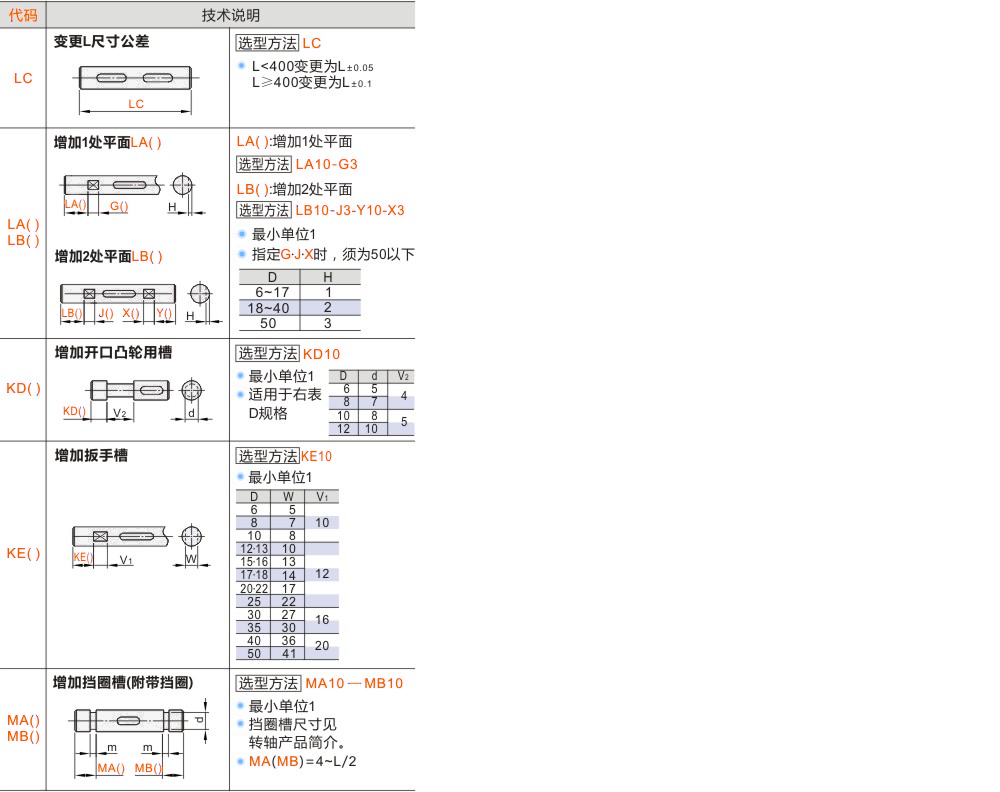Image resolution: width=1000 pixels, height=792 pixels.
Task: Click the 增加2处平面LB( ) heading
Action: (108, 256)
